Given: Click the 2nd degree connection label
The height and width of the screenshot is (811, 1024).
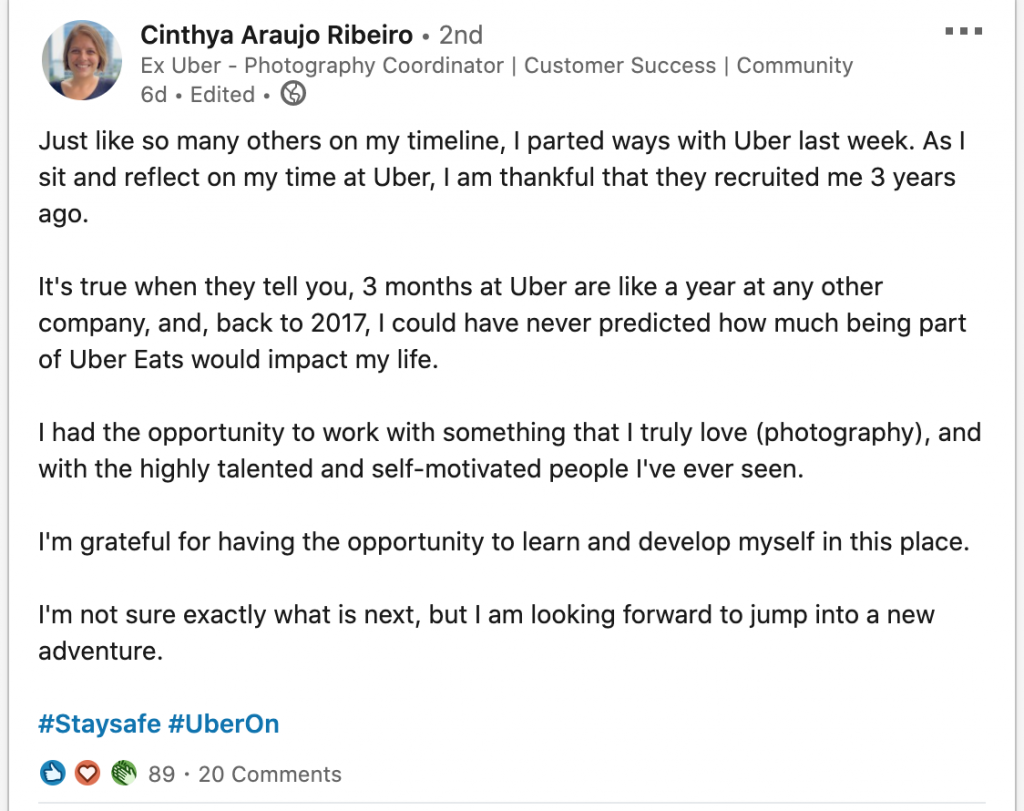Looking at the screenshot, I should pyautogui.click(x=461, y=35).
